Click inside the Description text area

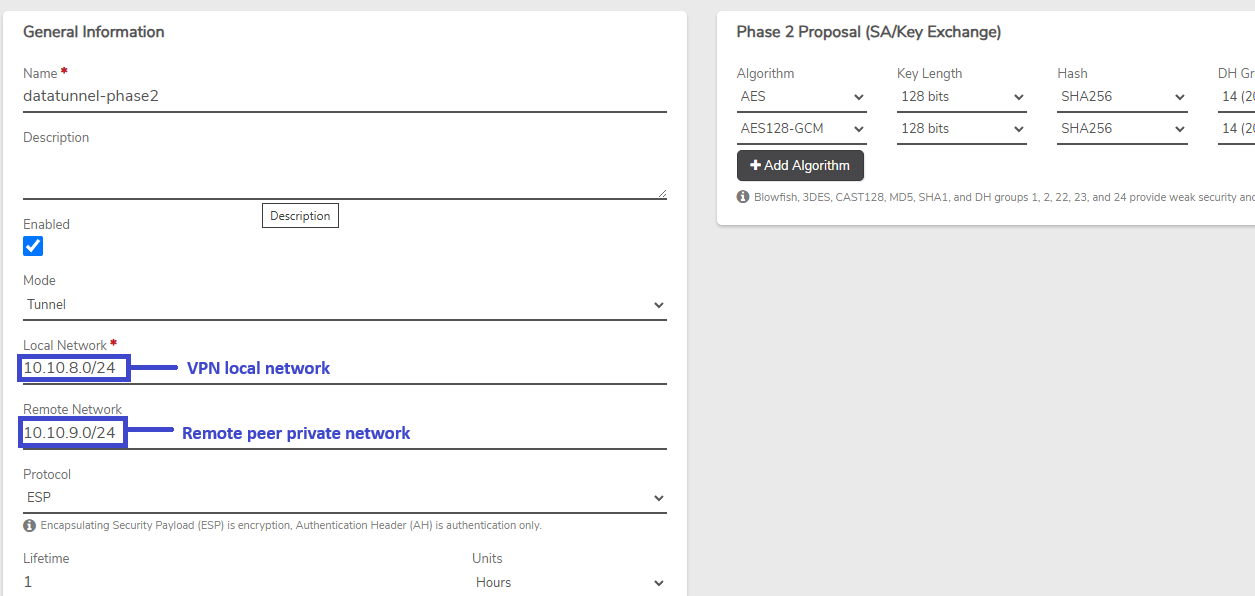click(x=345, y=173)
